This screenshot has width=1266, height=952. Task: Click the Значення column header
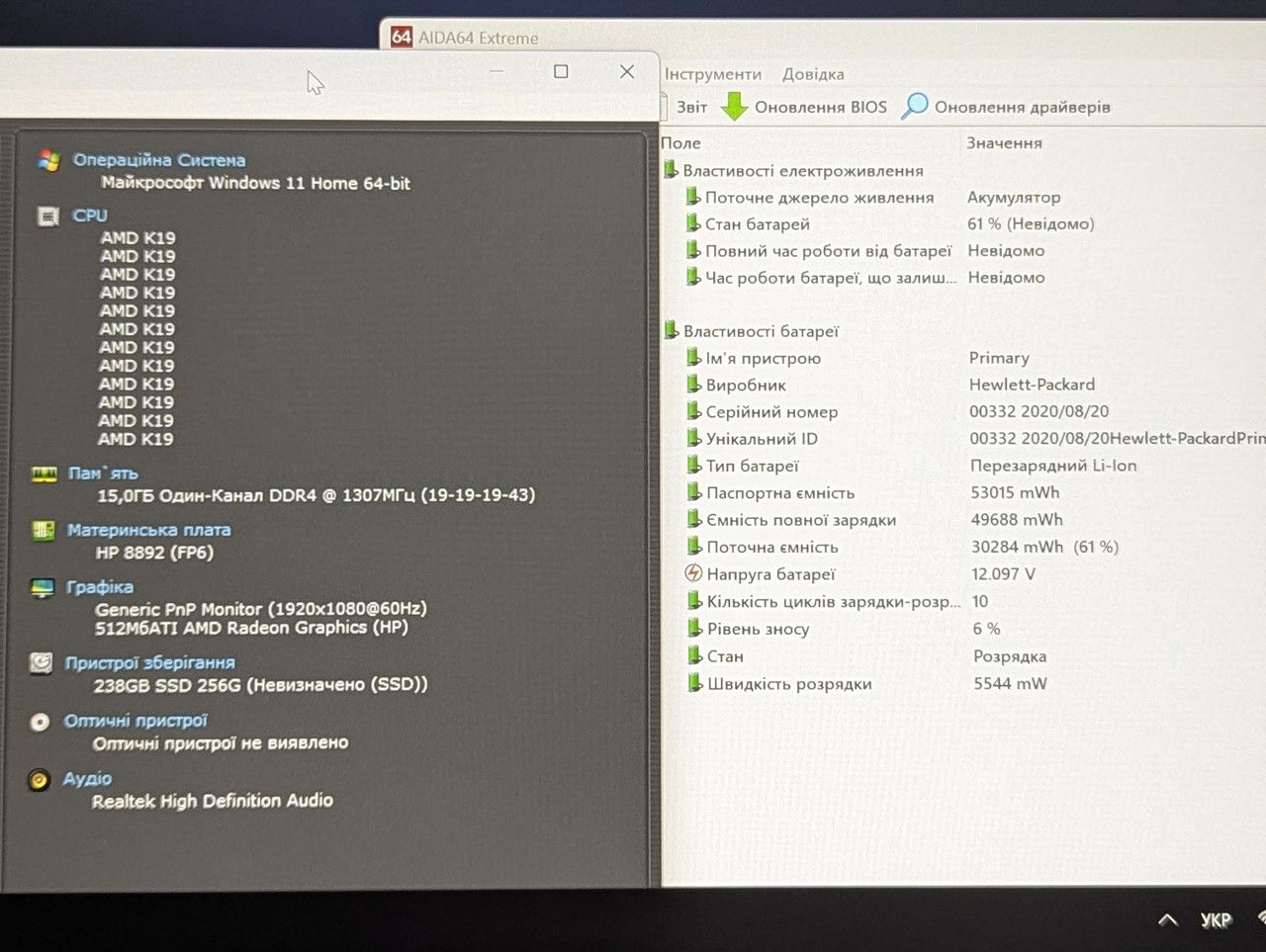point(1004,143)
